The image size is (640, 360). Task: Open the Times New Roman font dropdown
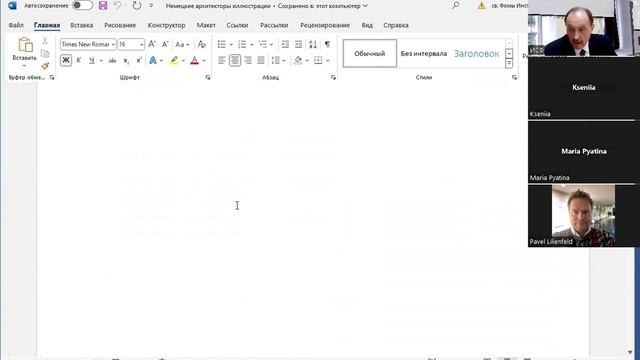coord(113,44)
